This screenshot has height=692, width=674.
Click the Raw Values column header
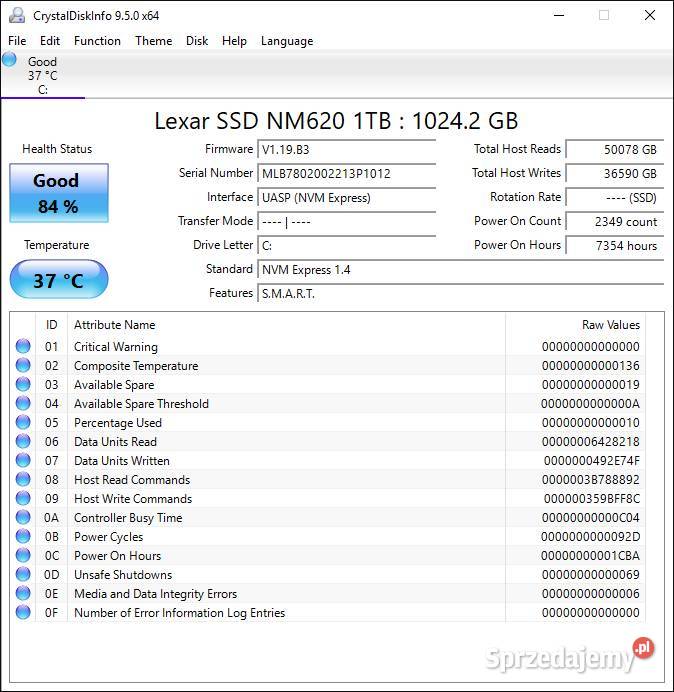[575, 325]
